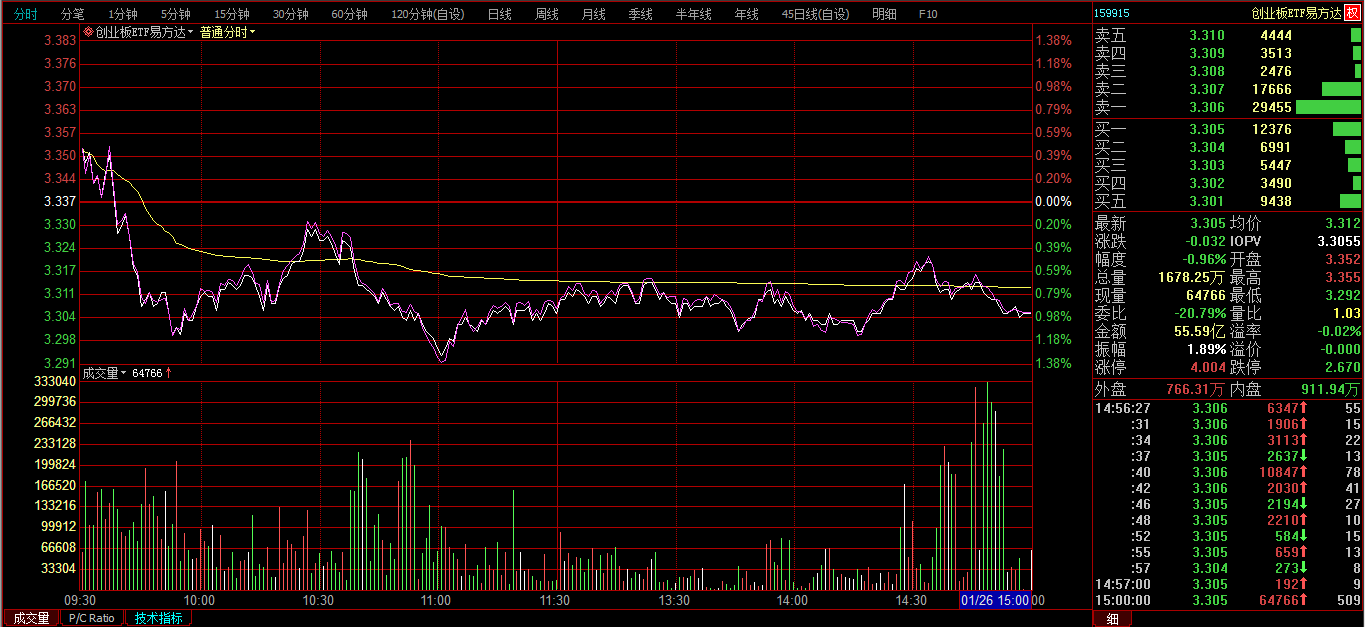The width and height of the screenshot is (1365, 627).
Task: Click the stock code 159915
Action: point(1112,13)
